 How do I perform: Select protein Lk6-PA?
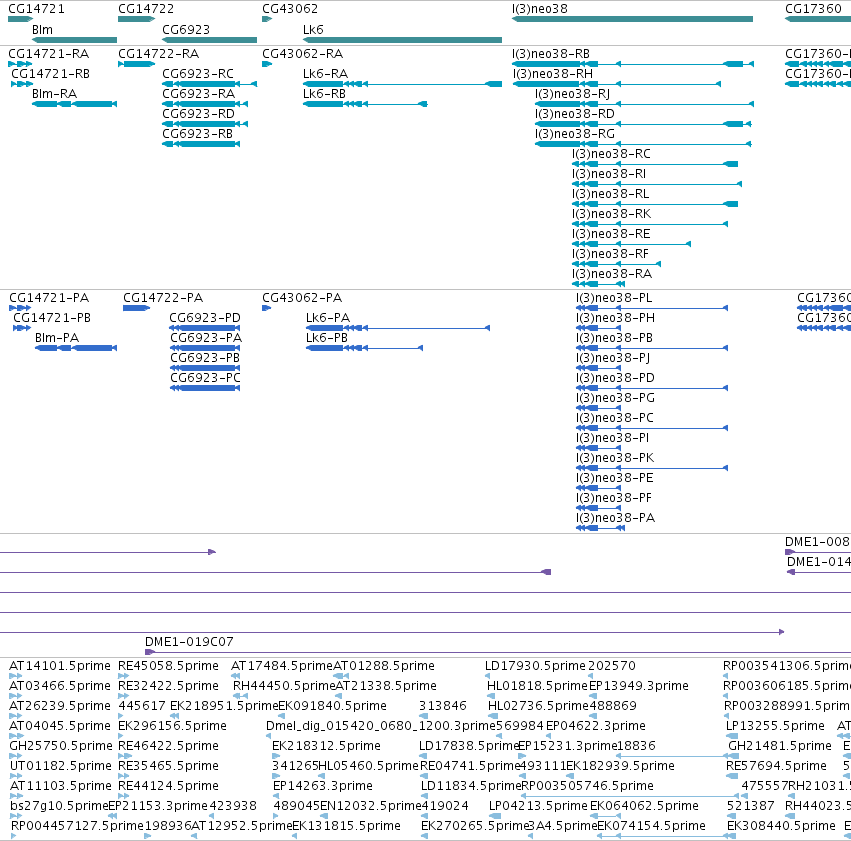tap(328, 318)
